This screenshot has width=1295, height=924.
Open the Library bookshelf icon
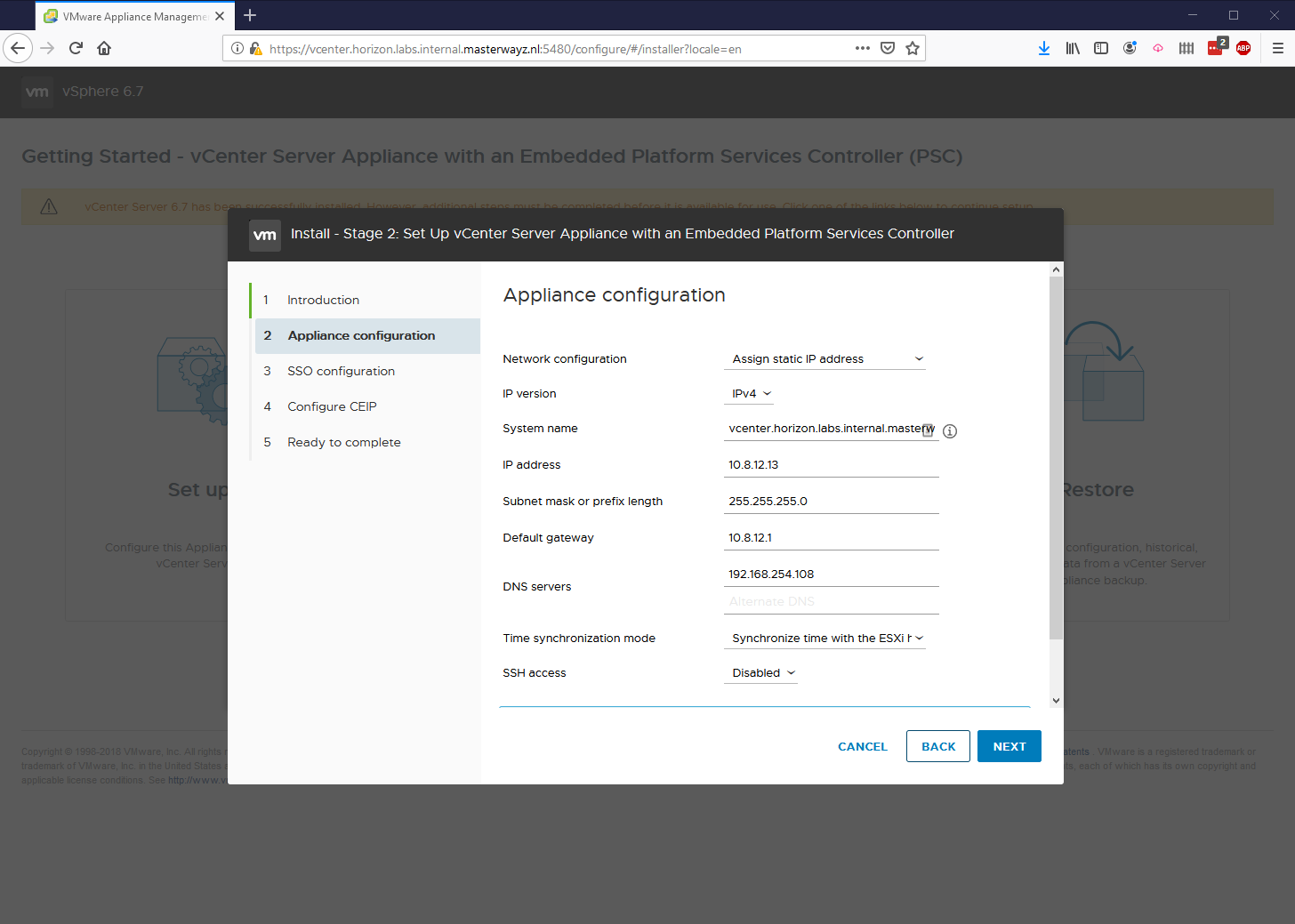pos(1073,48)
